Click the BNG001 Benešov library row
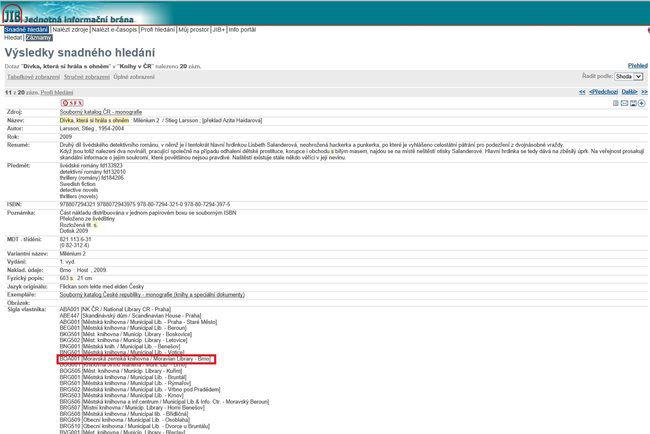This screenshot has width=650, height=434. 120,347
